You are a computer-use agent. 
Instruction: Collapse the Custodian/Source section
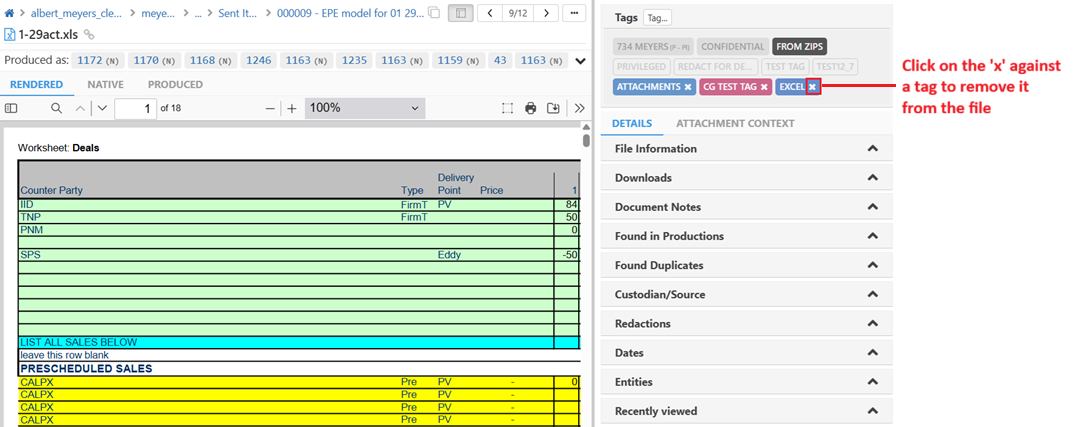click(x=872, y=295)
